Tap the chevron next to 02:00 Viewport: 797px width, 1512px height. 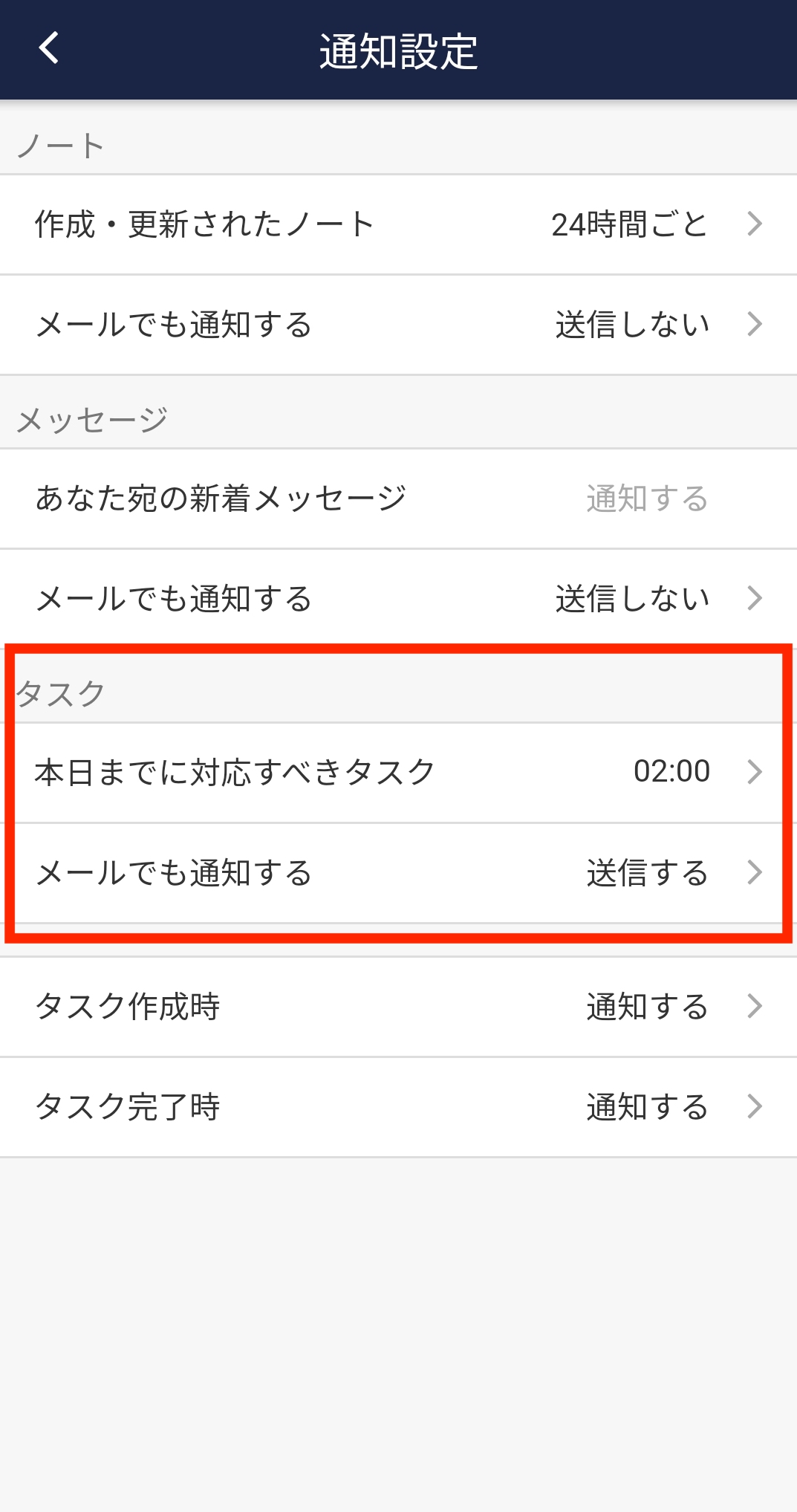[756, 771]
